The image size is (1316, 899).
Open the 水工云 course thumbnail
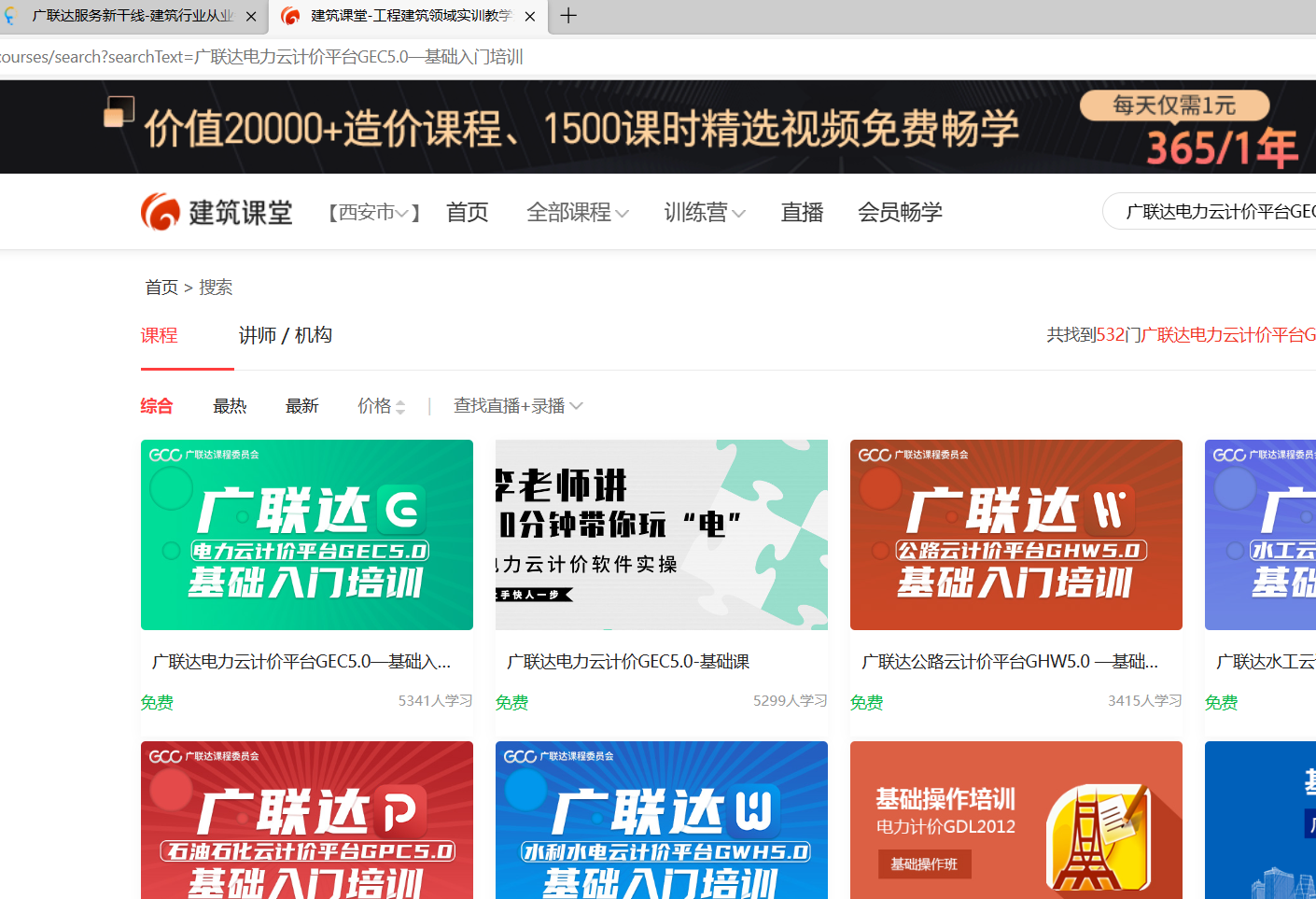1260,535
